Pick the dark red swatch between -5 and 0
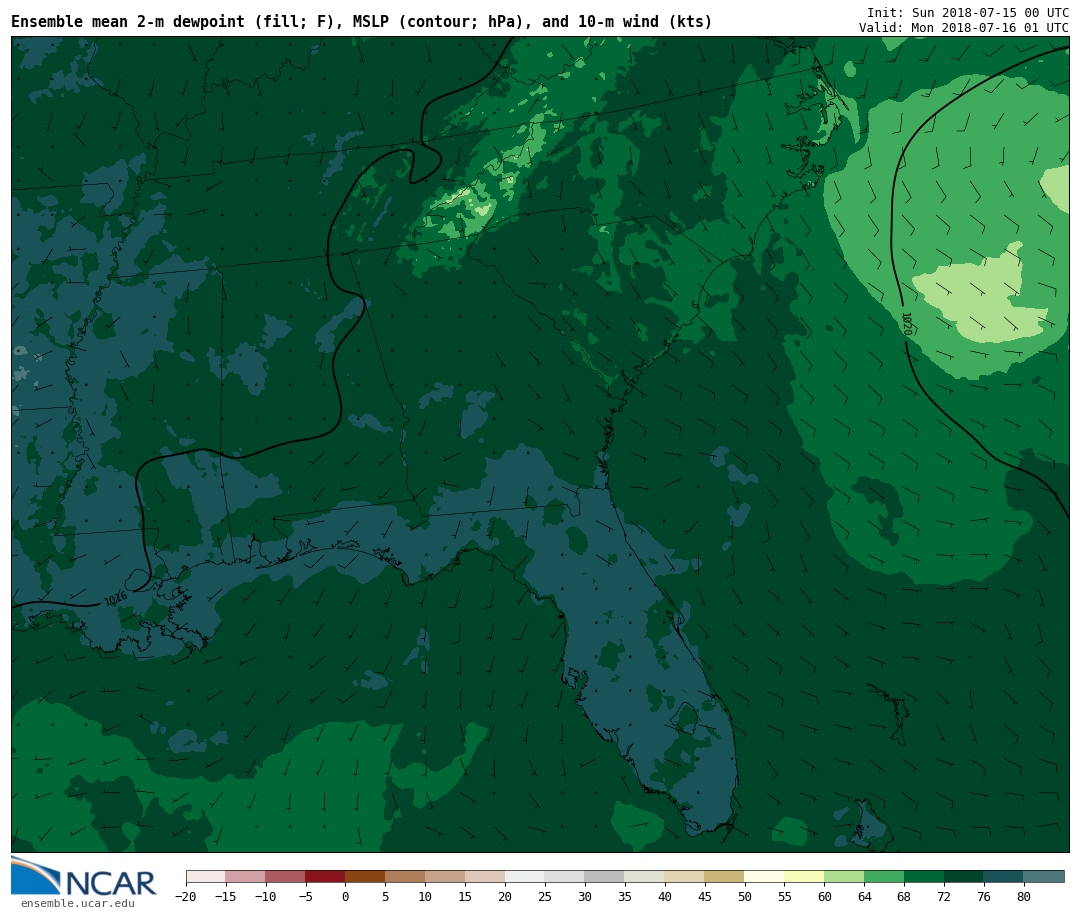Image resolution: width=1080 pixels, height=915 pixels. 326,877
